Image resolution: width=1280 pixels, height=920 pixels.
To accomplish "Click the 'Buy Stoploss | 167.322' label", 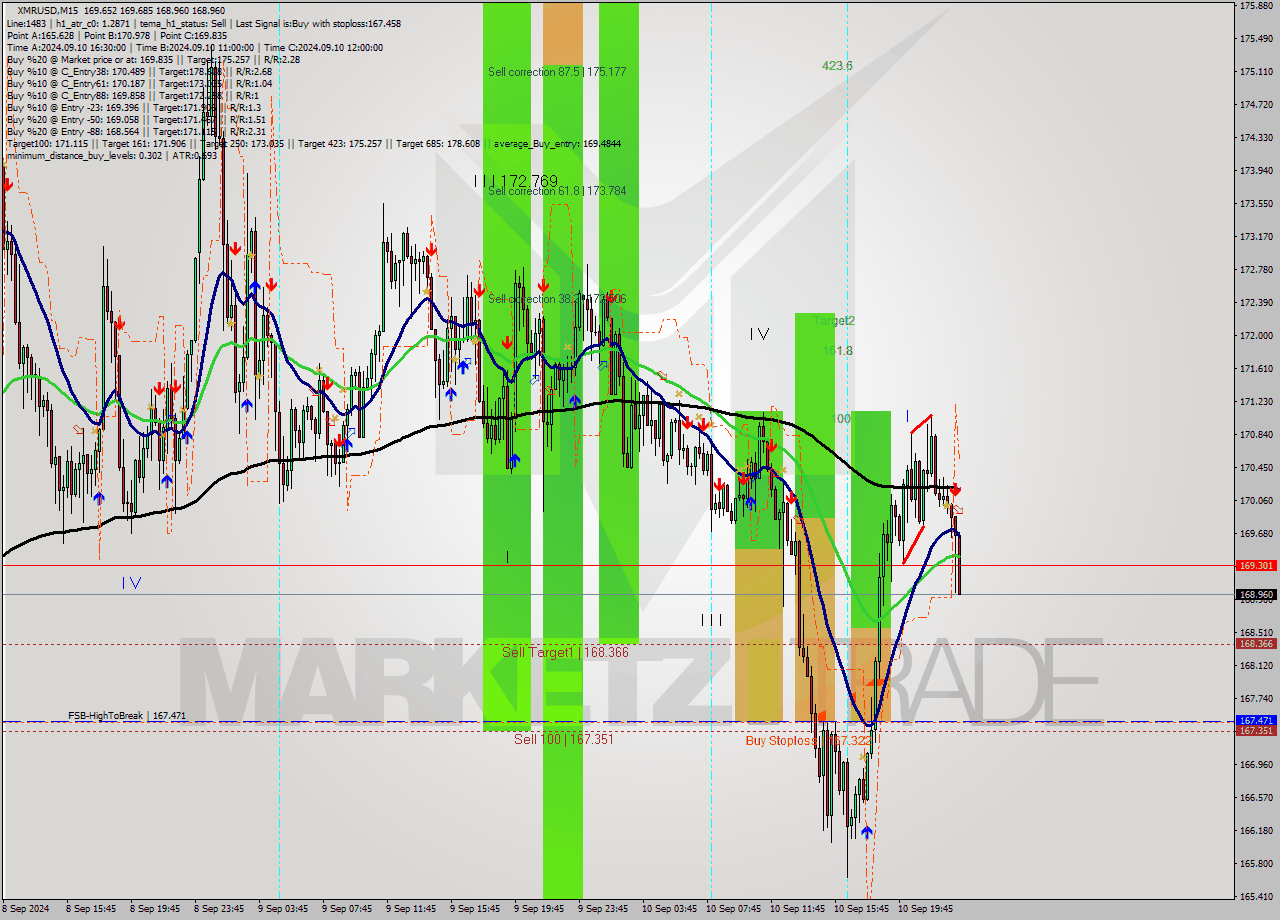I will point(808,741).
